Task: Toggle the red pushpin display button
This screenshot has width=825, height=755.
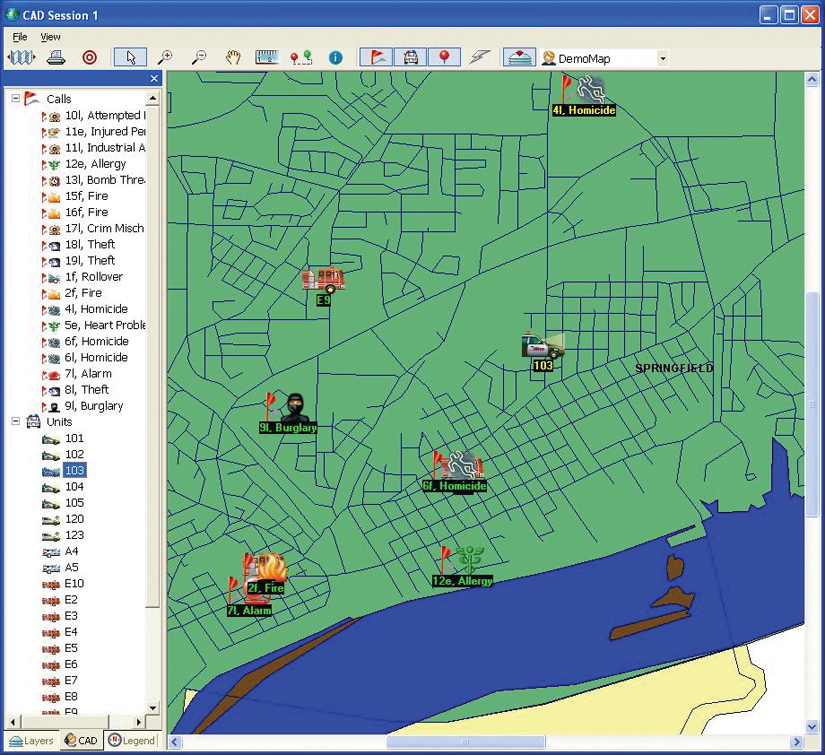Action: click(444, 58)
